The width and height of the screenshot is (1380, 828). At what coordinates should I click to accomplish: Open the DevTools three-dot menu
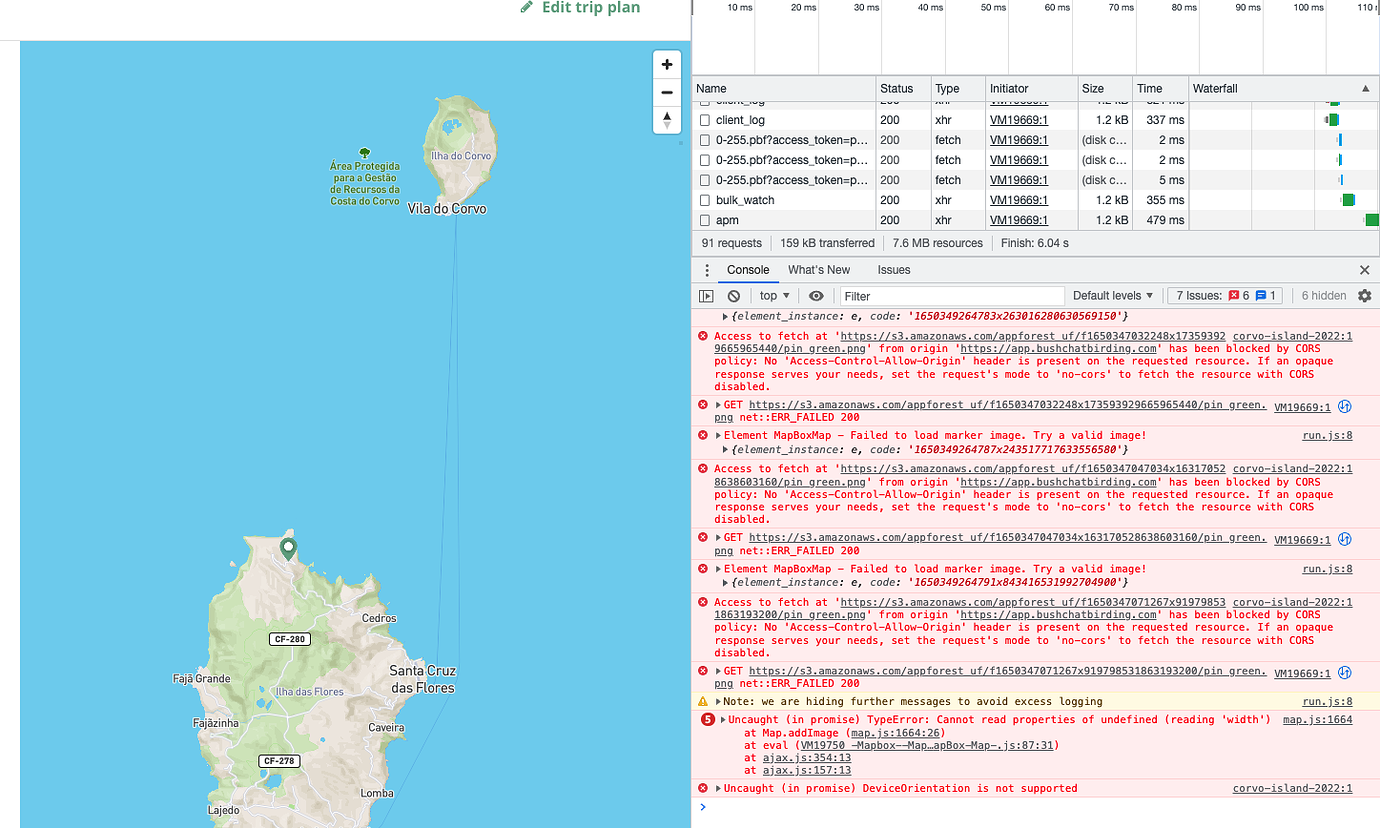point(707,270)
